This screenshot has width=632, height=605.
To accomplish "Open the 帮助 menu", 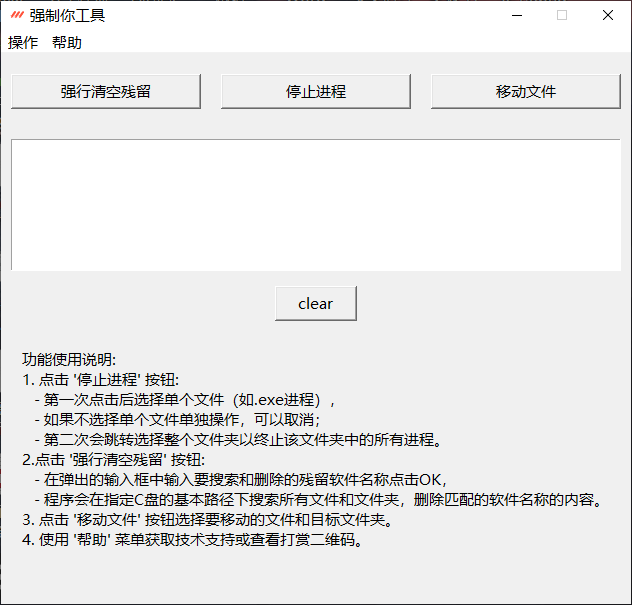I will click(x=67, y=43).
